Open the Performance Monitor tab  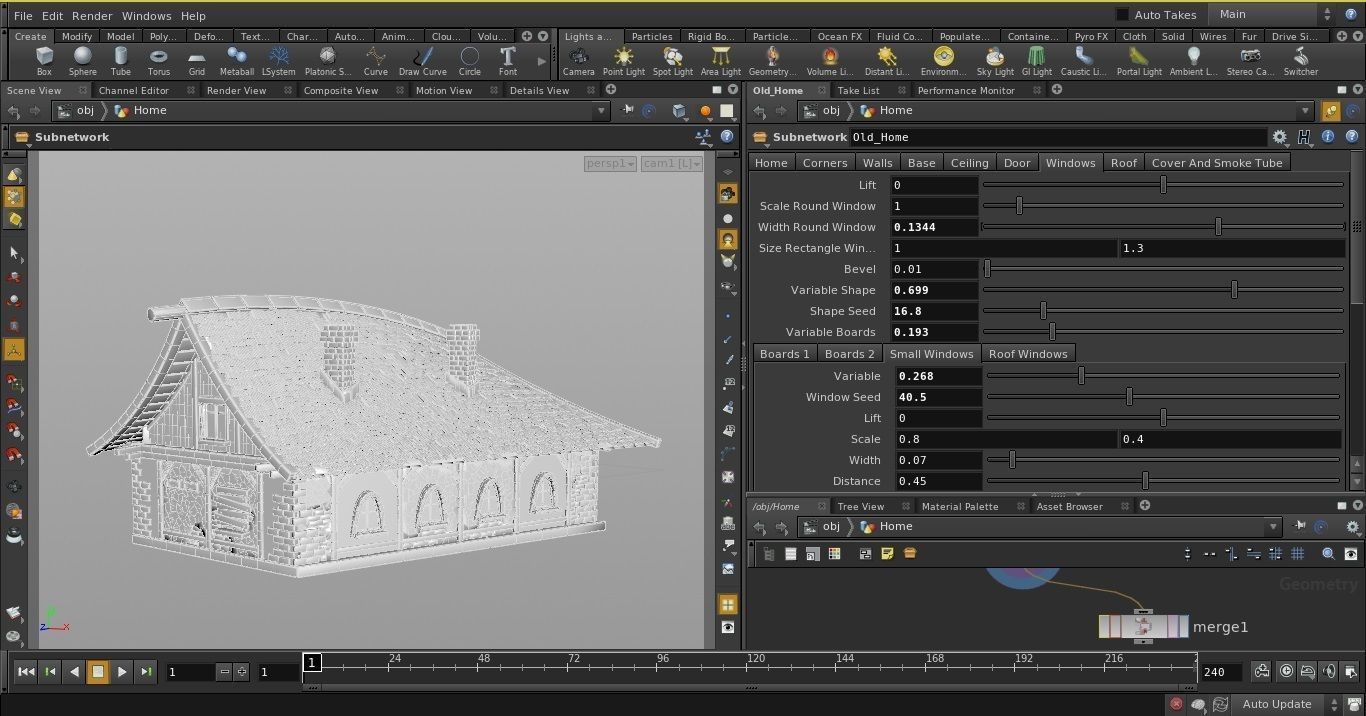pyautogui.click(x=966, y=90)
